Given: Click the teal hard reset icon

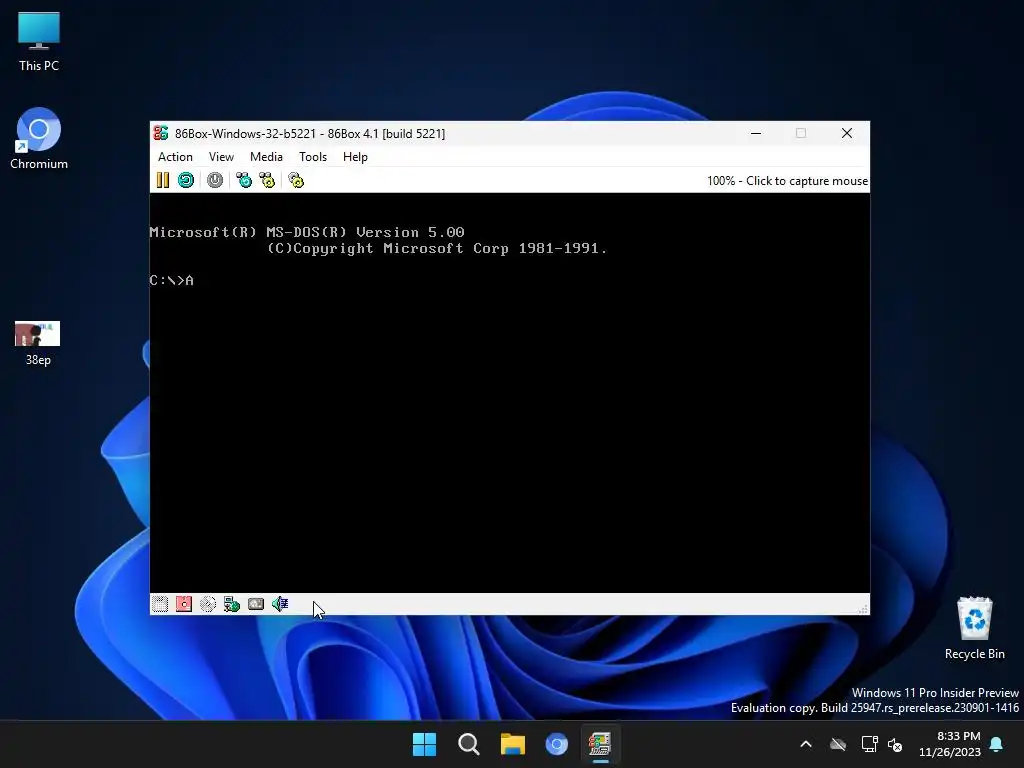Looking at the screenshot, I should point(186,180).
